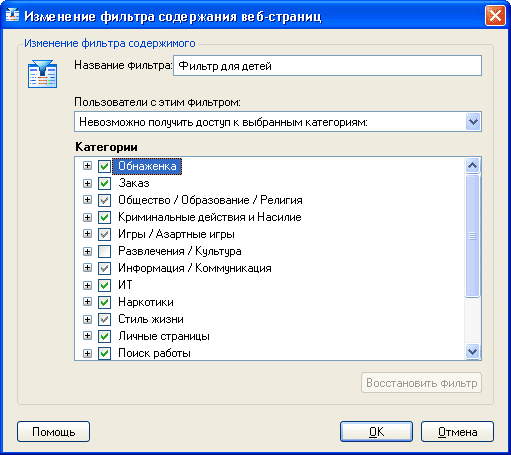This screenshot has height=455, width=511.
Task: Toggle Игры / Азартные игры checkbox
Action: (x=104, y=234)
